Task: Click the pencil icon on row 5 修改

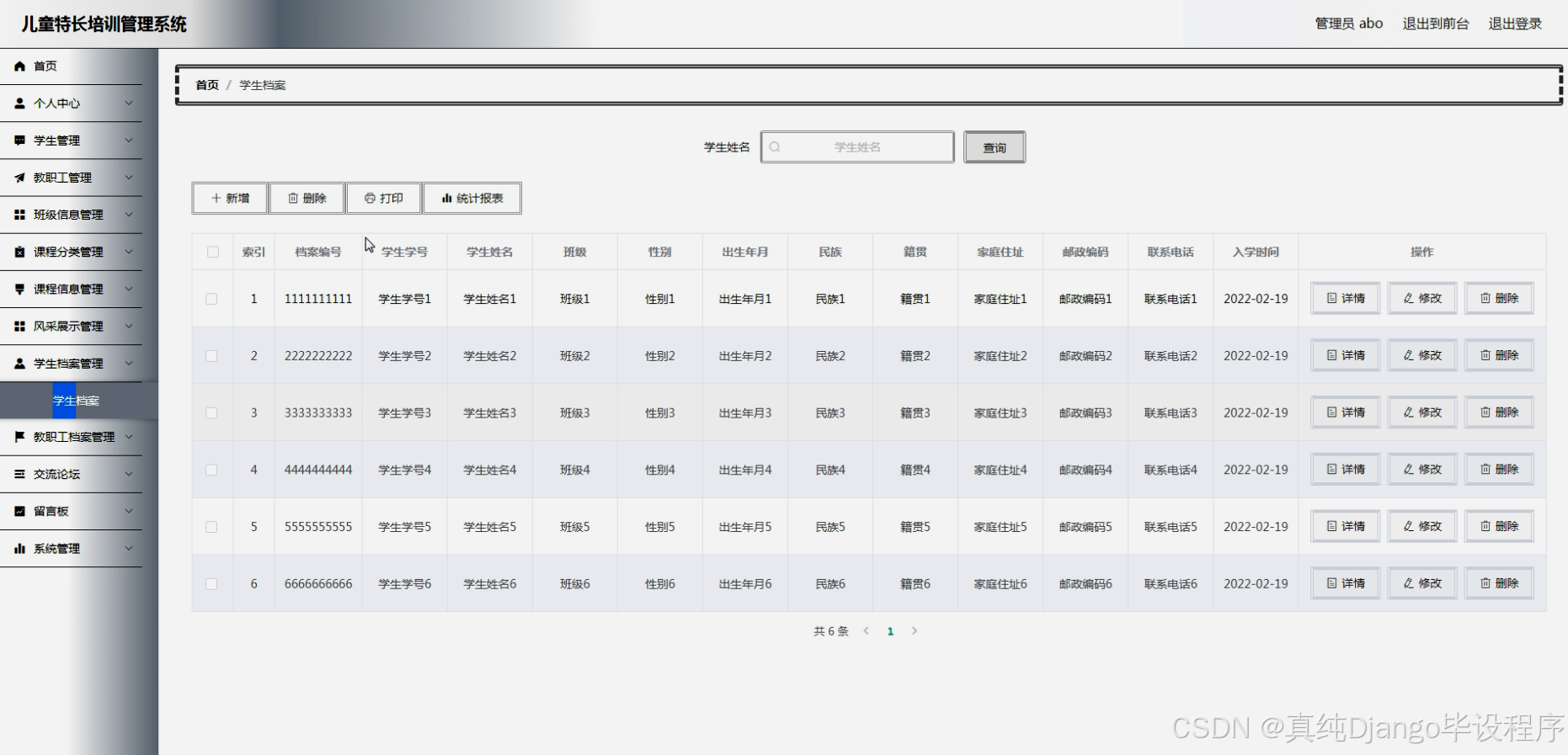Action: point(1409,526)
